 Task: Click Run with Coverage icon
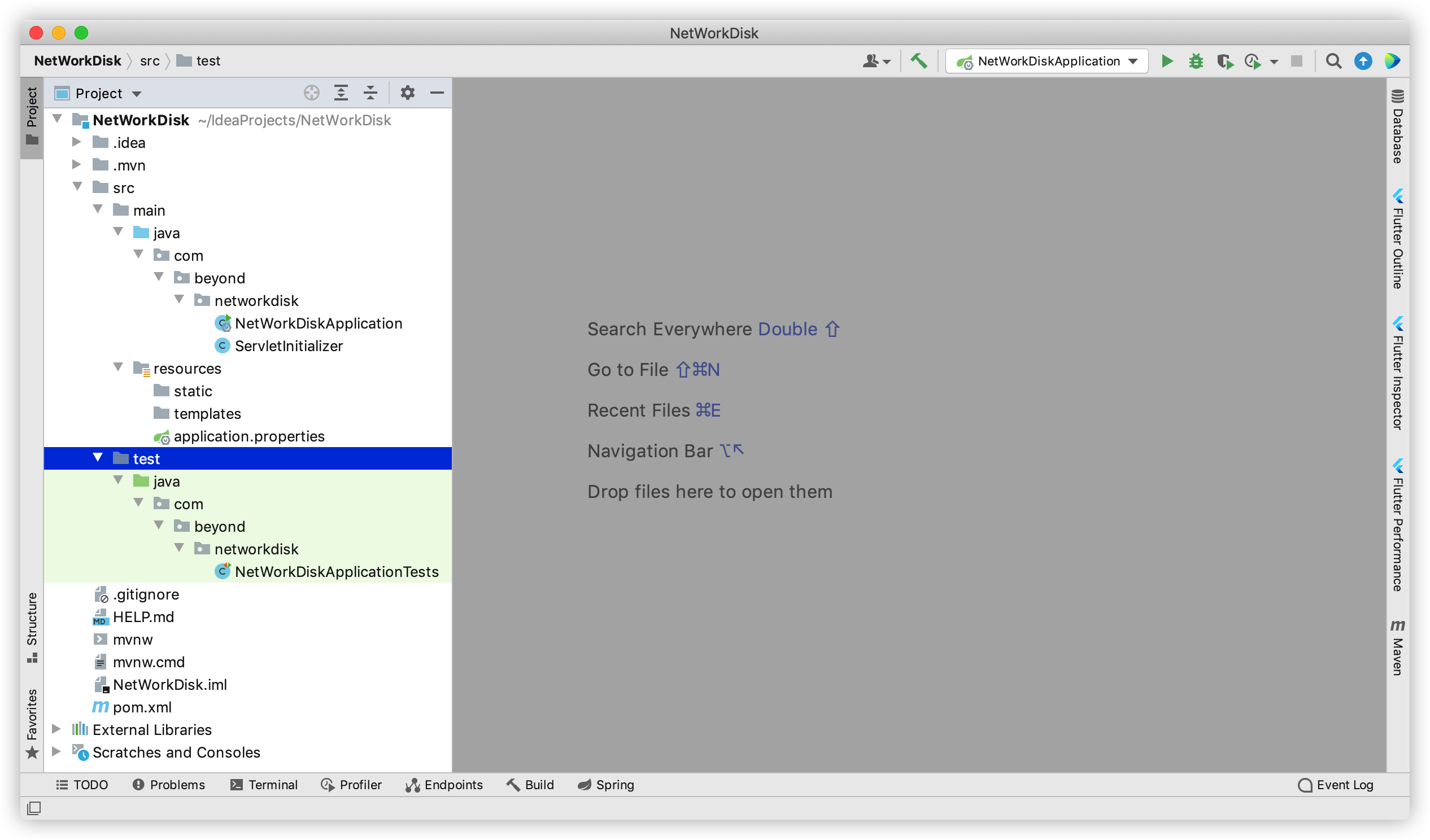[x=1224, y=62]
